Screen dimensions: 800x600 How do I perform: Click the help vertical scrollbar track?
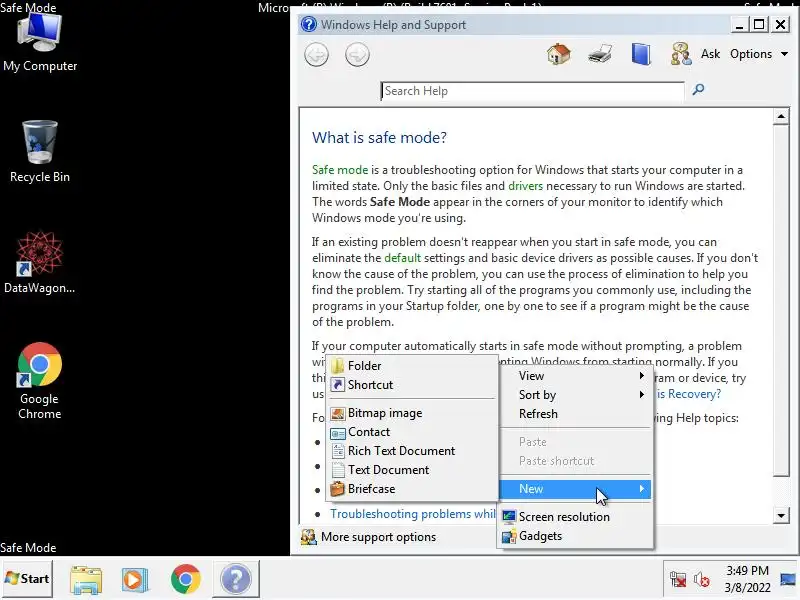[781, 492]
